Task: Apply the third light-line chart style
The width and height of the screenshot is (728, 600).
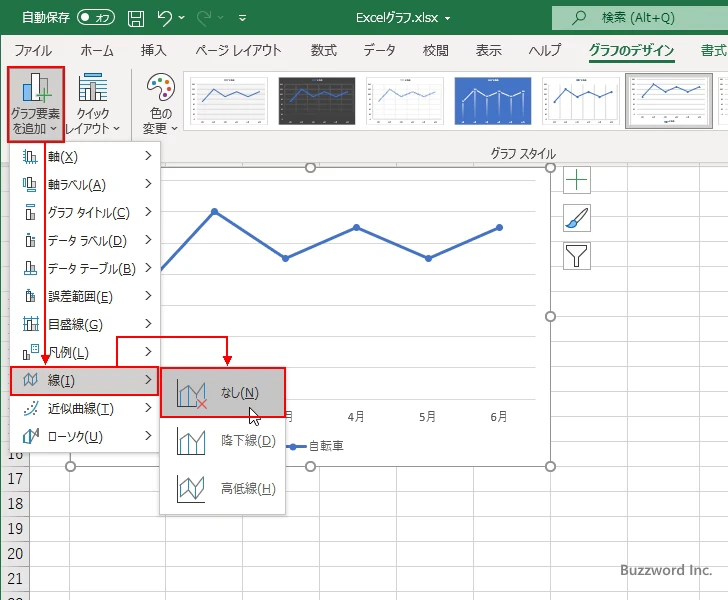Action: 405,101
